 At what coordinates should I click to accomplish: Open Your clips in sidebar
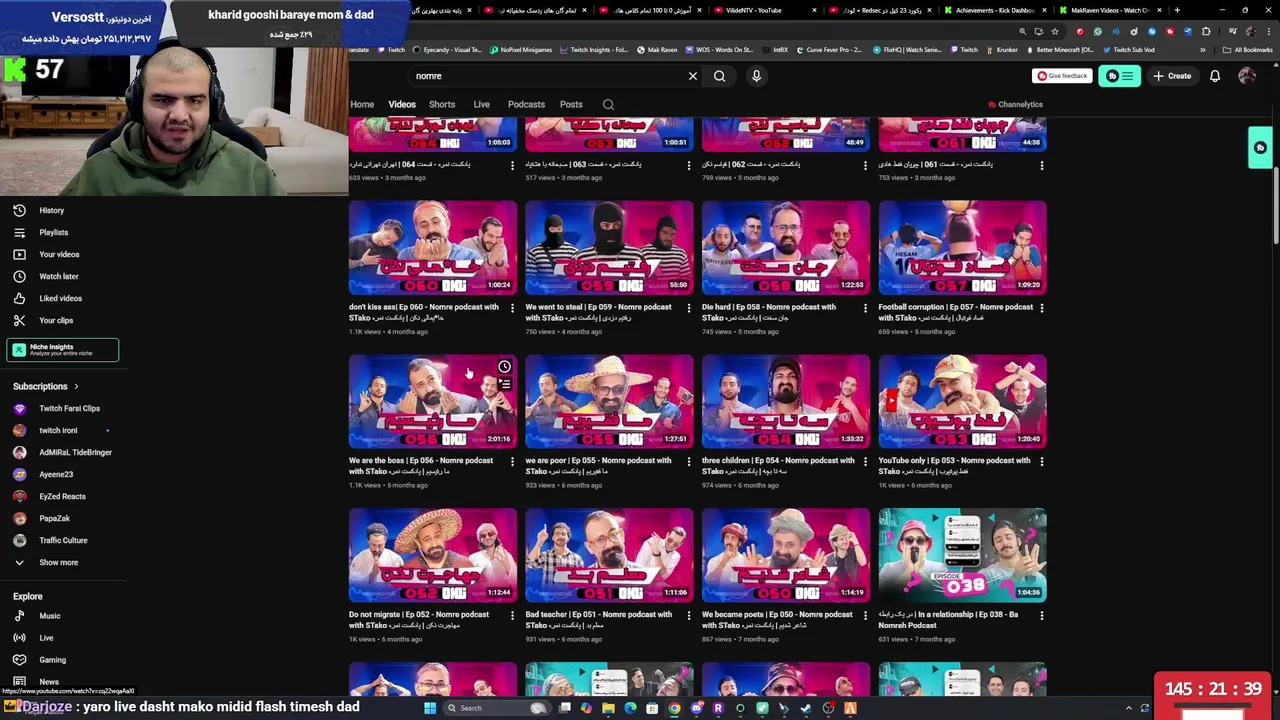tap(56, 320)
